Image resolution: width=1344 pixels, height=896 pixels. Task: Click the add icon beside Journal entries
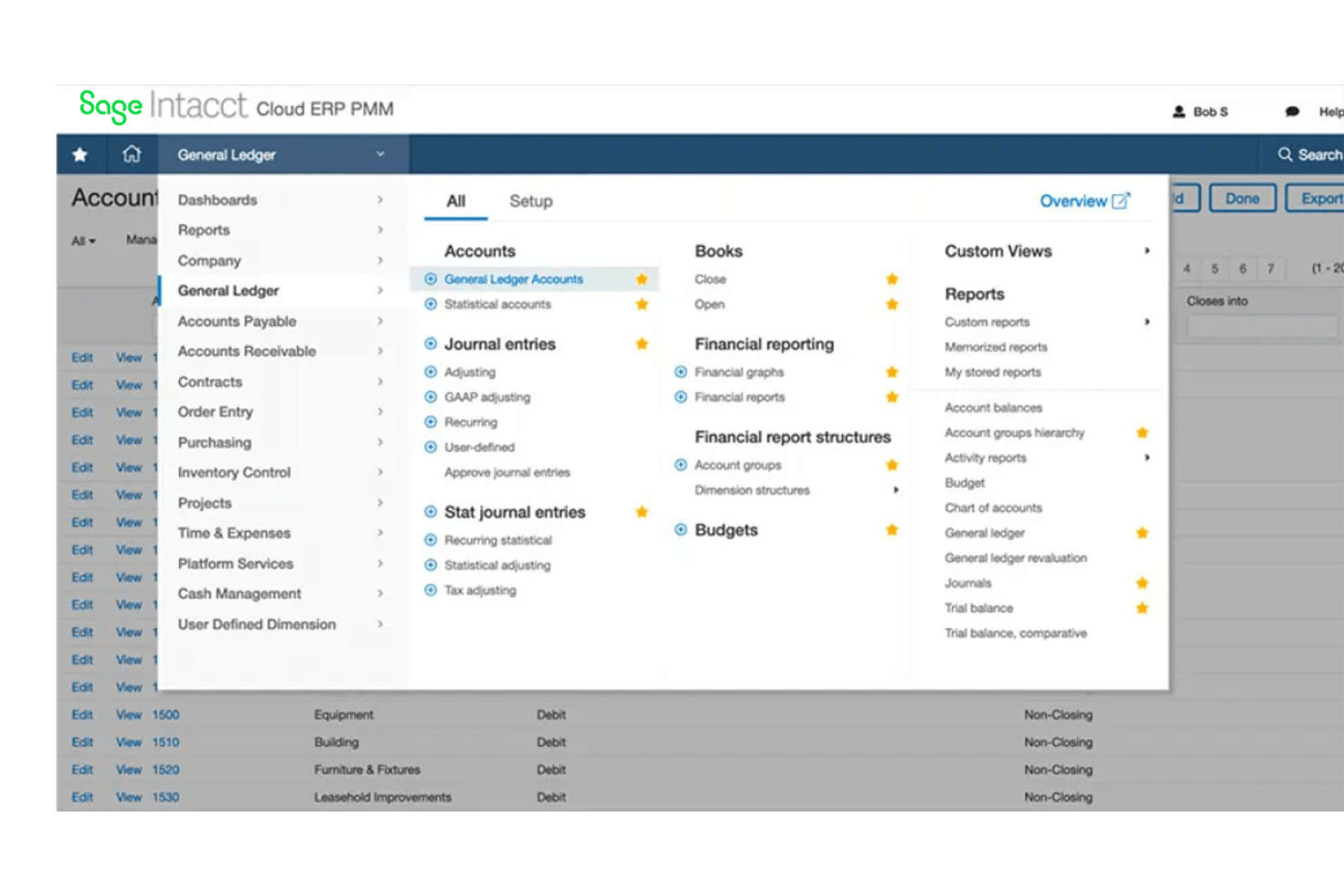pos(430,344)
